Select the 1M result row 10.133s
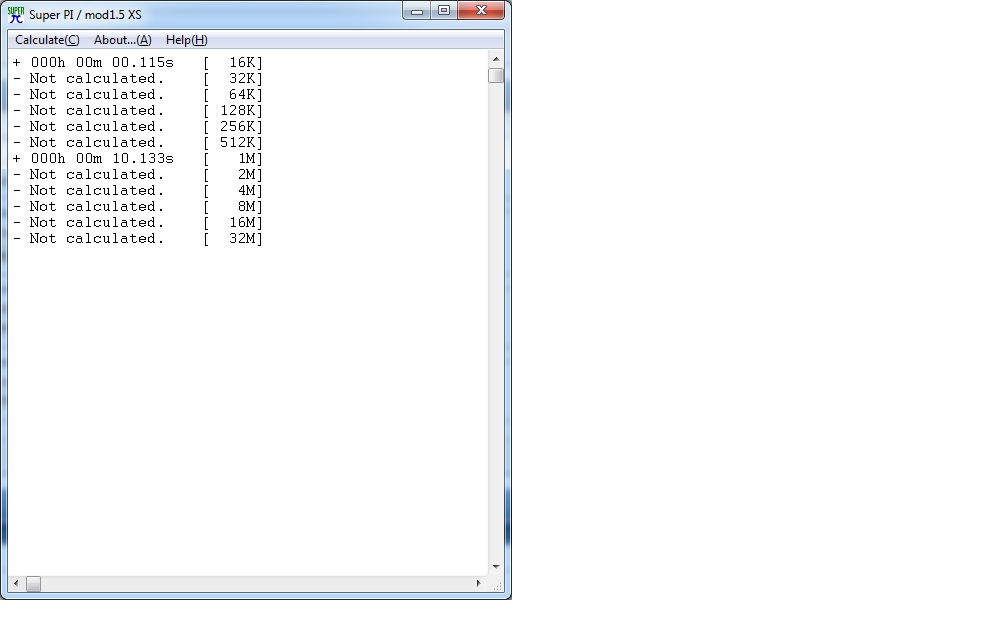This screenshot has height=630, width=1008. pos(138,159)
